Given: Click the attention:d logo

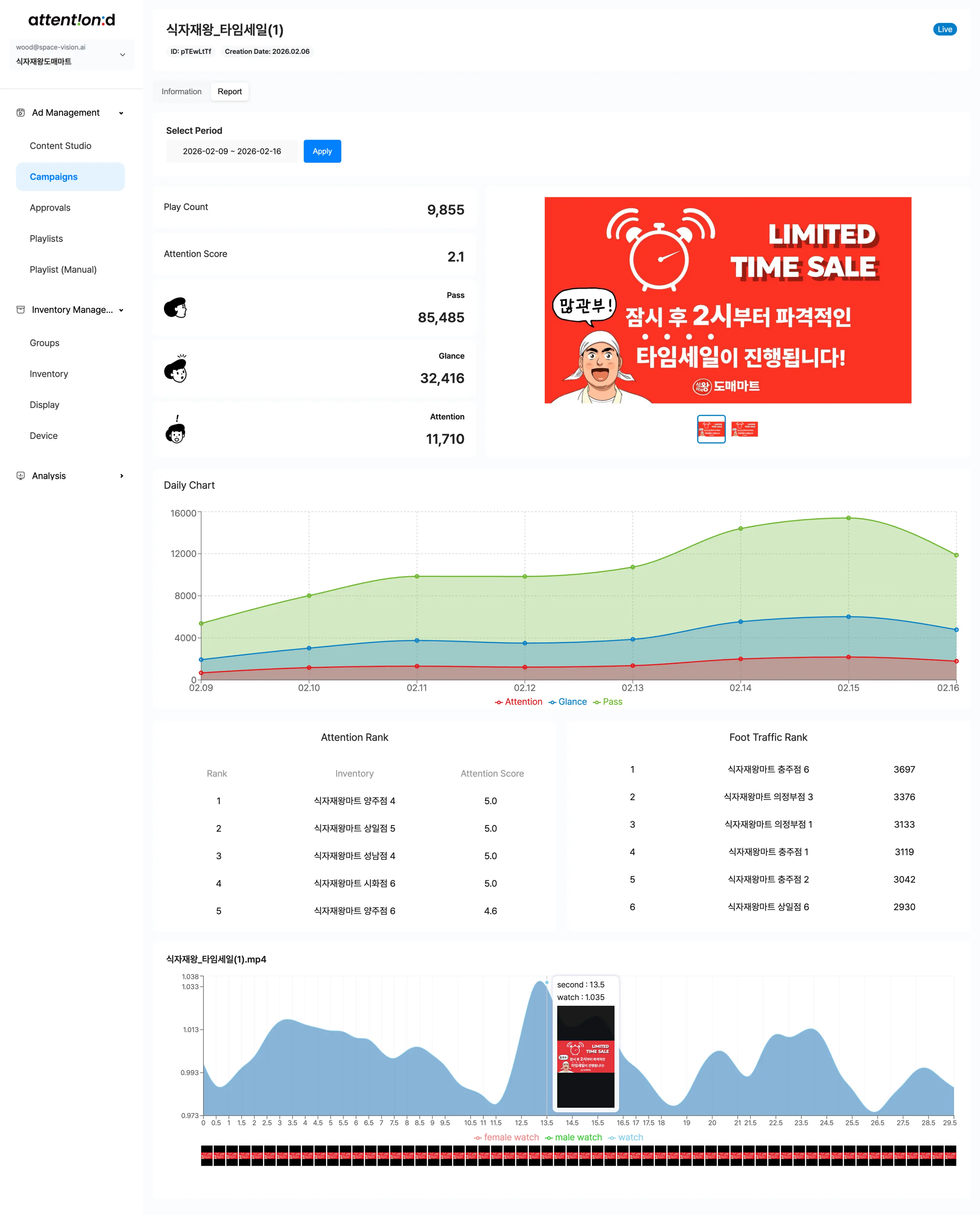Looking at the screenshot, I should coord(72,20).
